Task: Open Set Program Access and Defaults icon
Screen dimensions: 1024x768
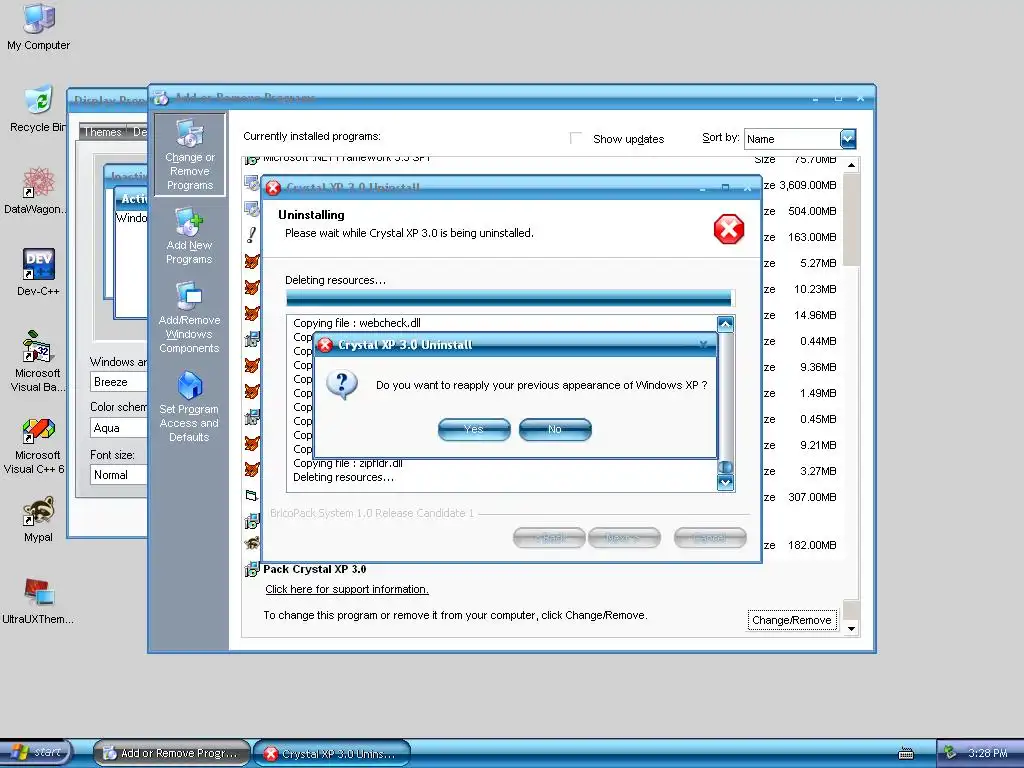Action: coord(189,407)
